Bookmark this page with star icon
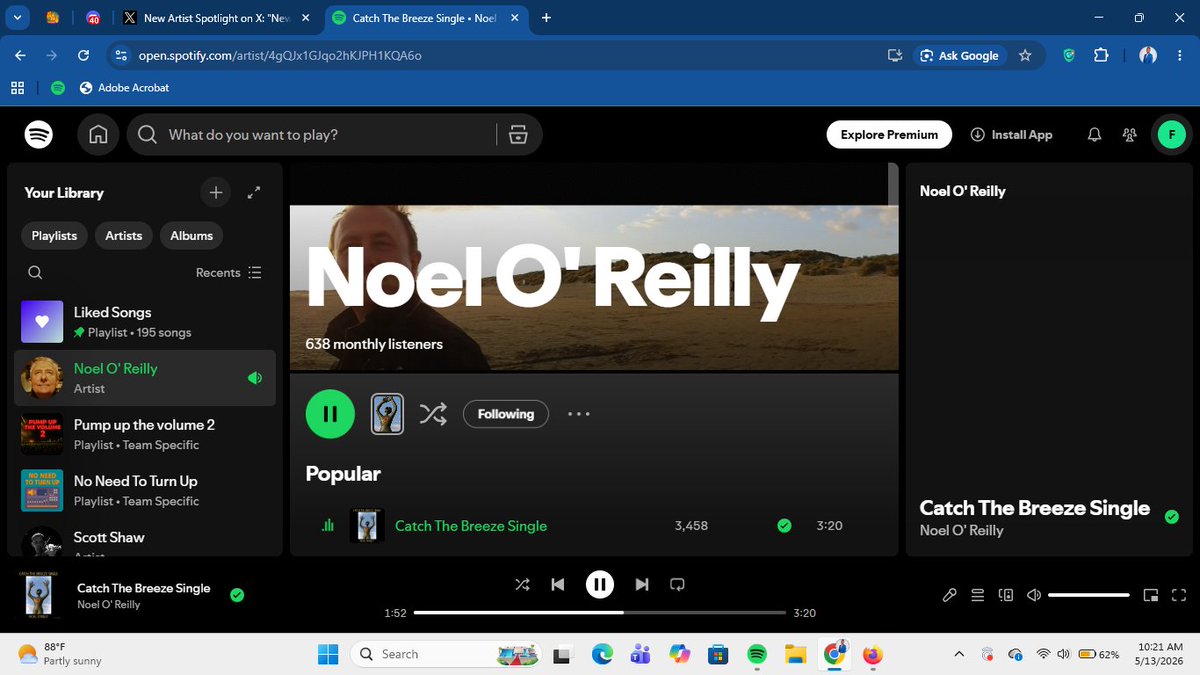This screenshot has height=675, width=1200. click(x=1025, y=56)
